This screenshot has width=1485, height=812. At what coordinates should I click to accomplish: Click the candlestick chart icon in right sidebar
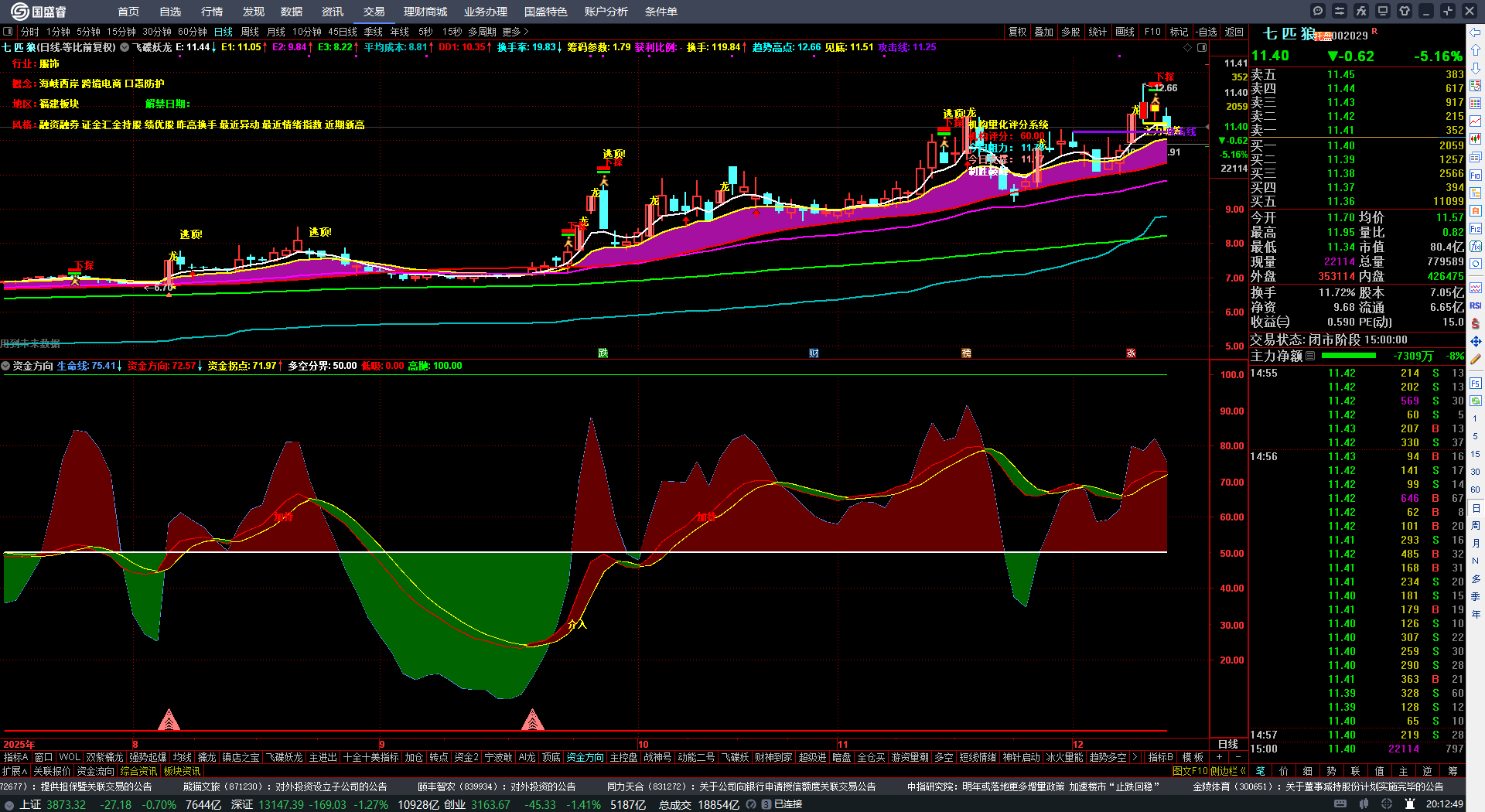point(1476,139)
